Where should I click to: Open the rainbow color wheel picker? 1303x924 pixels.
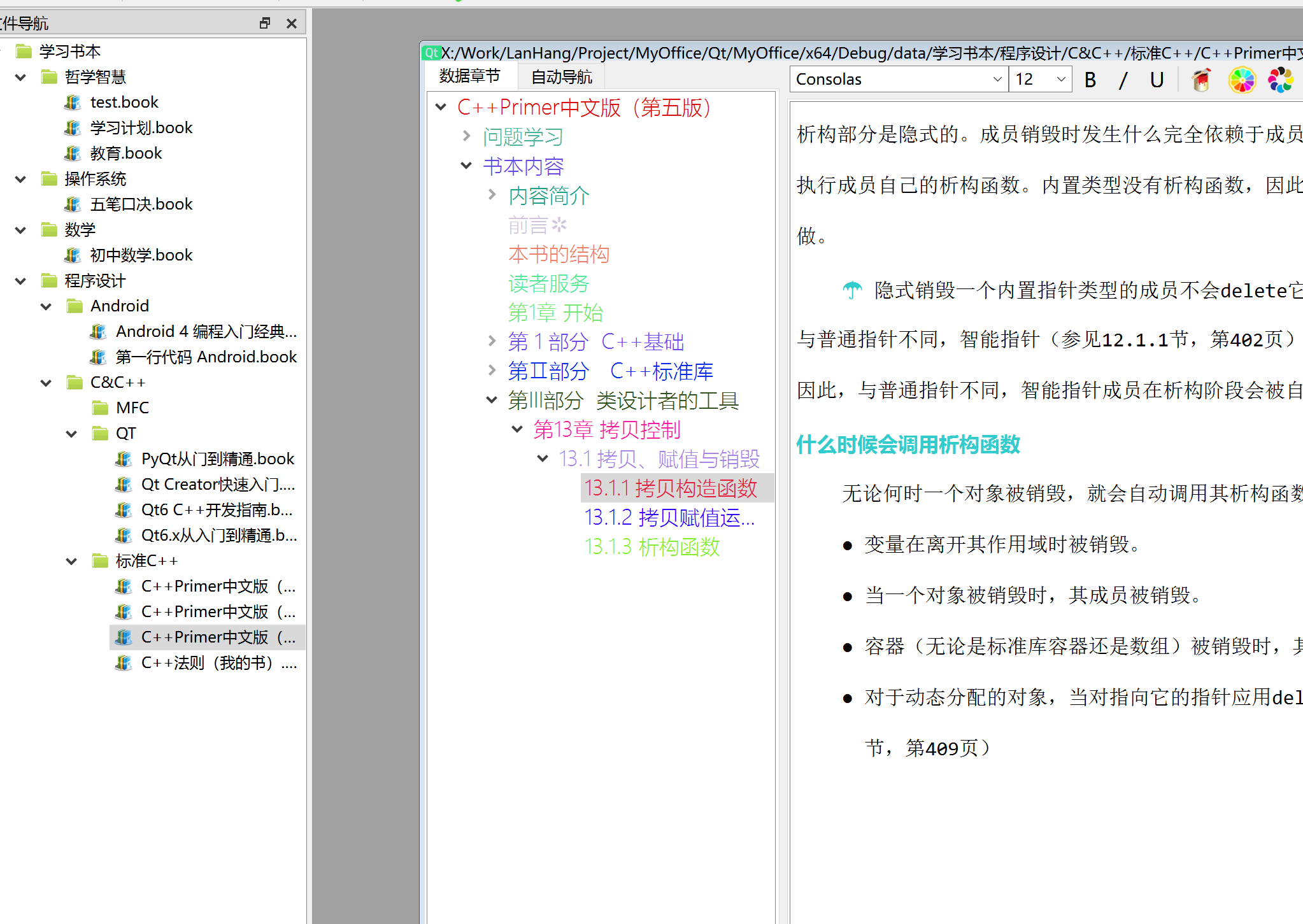click(x=1241, y=80)
